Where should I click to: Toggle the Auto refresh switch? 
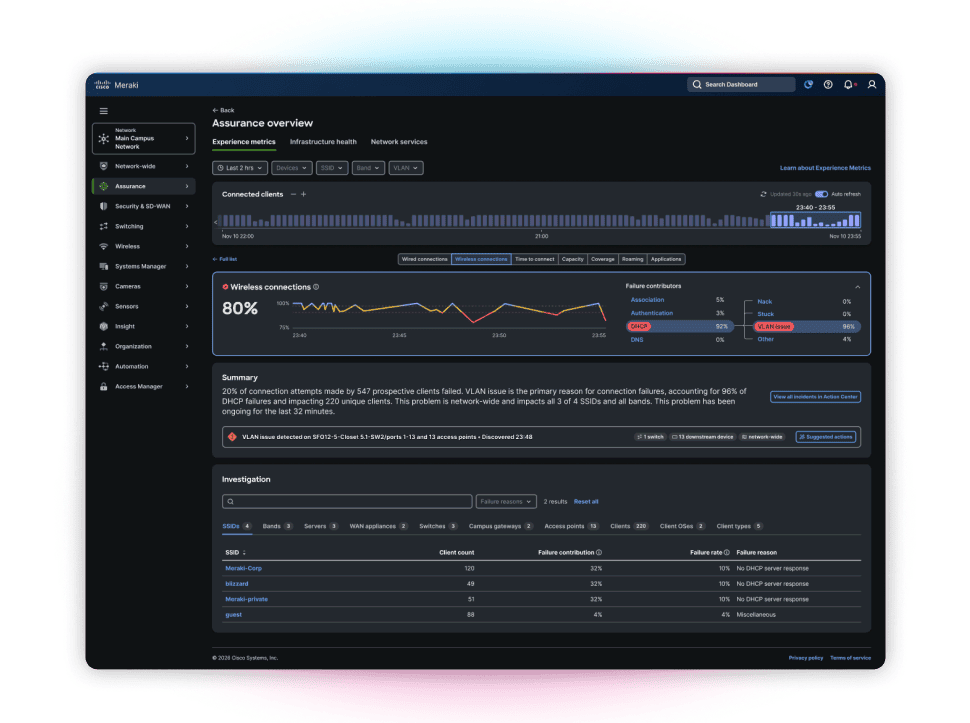[822, 194]
